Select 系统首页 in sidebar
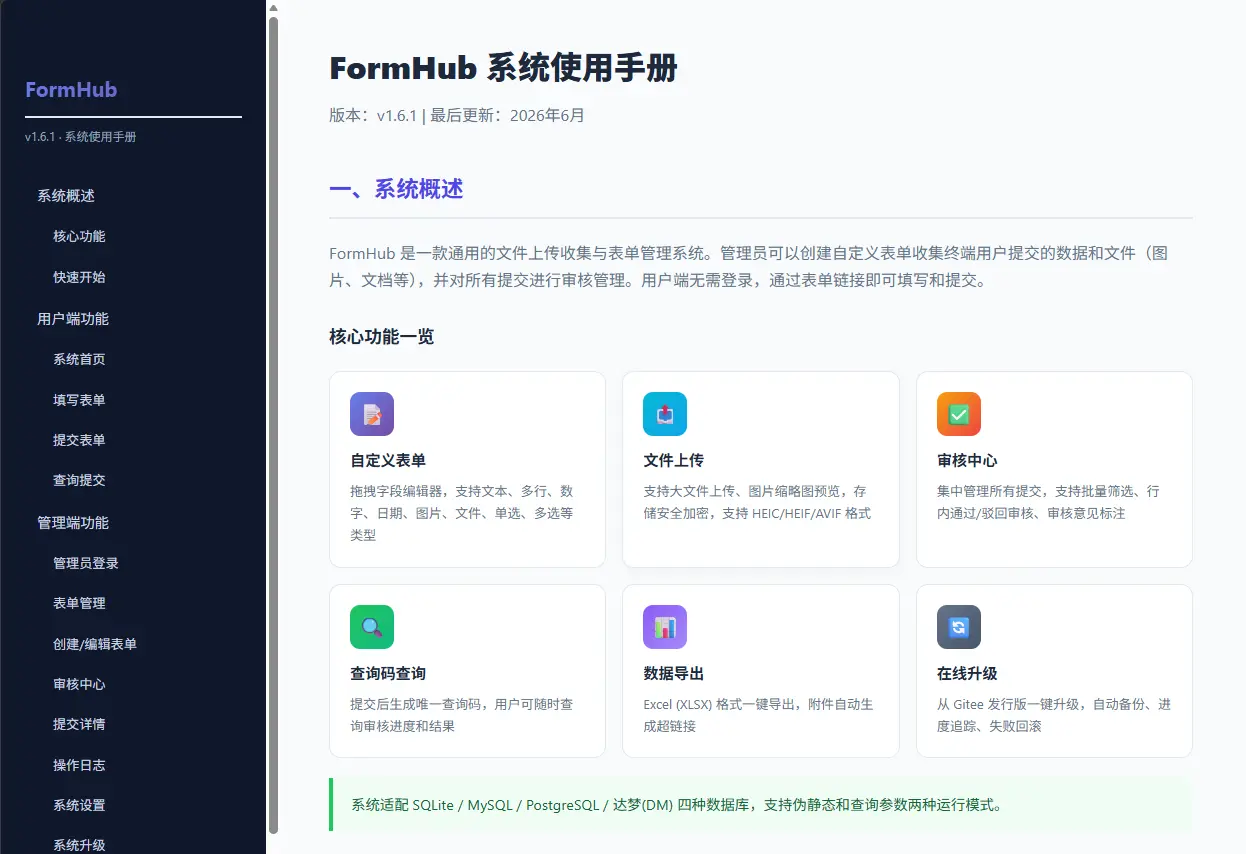The width and height of the screenshot is (1246, 854). click(x=79, y=359)
